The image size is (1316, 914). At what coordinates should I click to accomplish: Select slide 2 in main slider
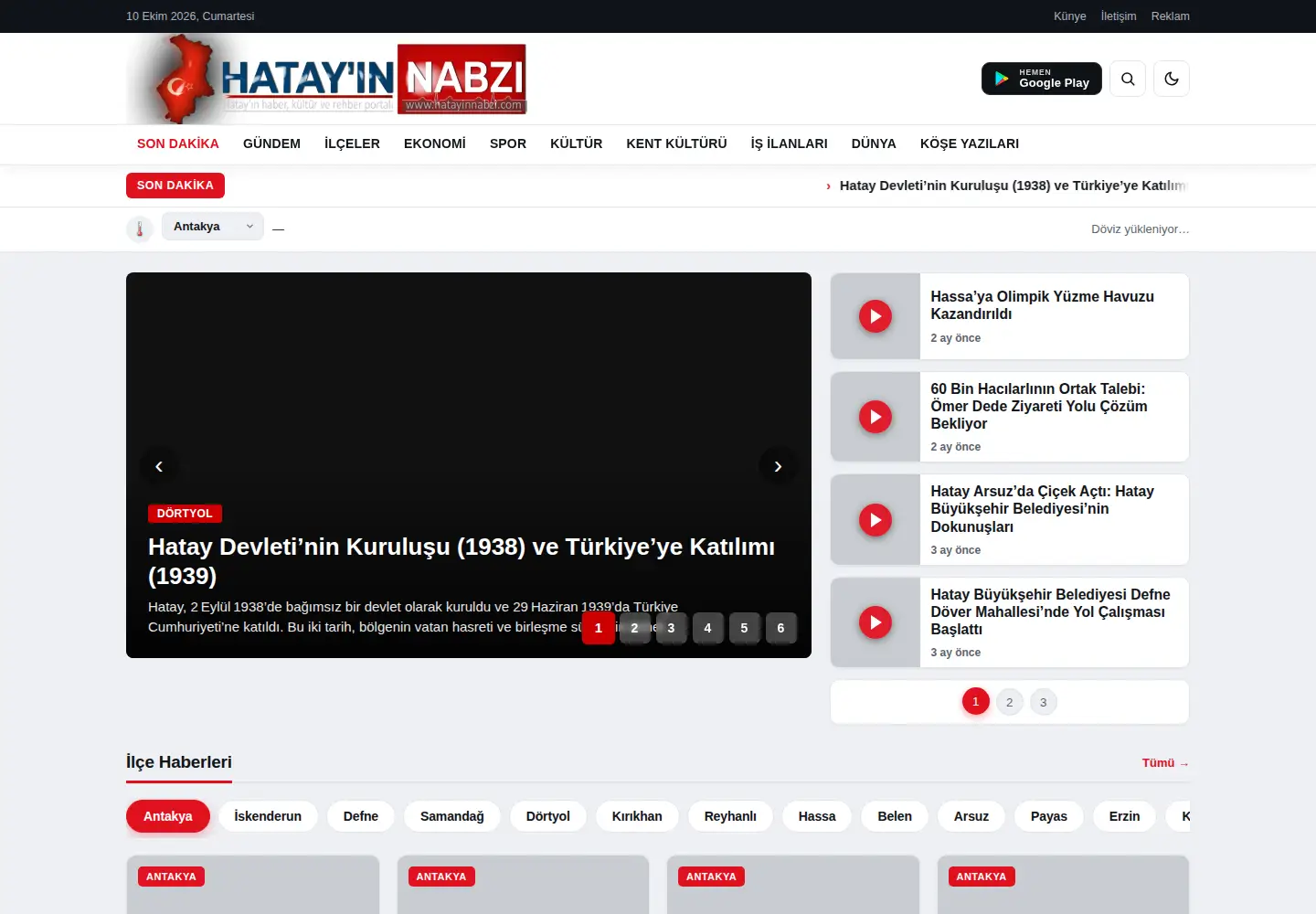(634, 628)
